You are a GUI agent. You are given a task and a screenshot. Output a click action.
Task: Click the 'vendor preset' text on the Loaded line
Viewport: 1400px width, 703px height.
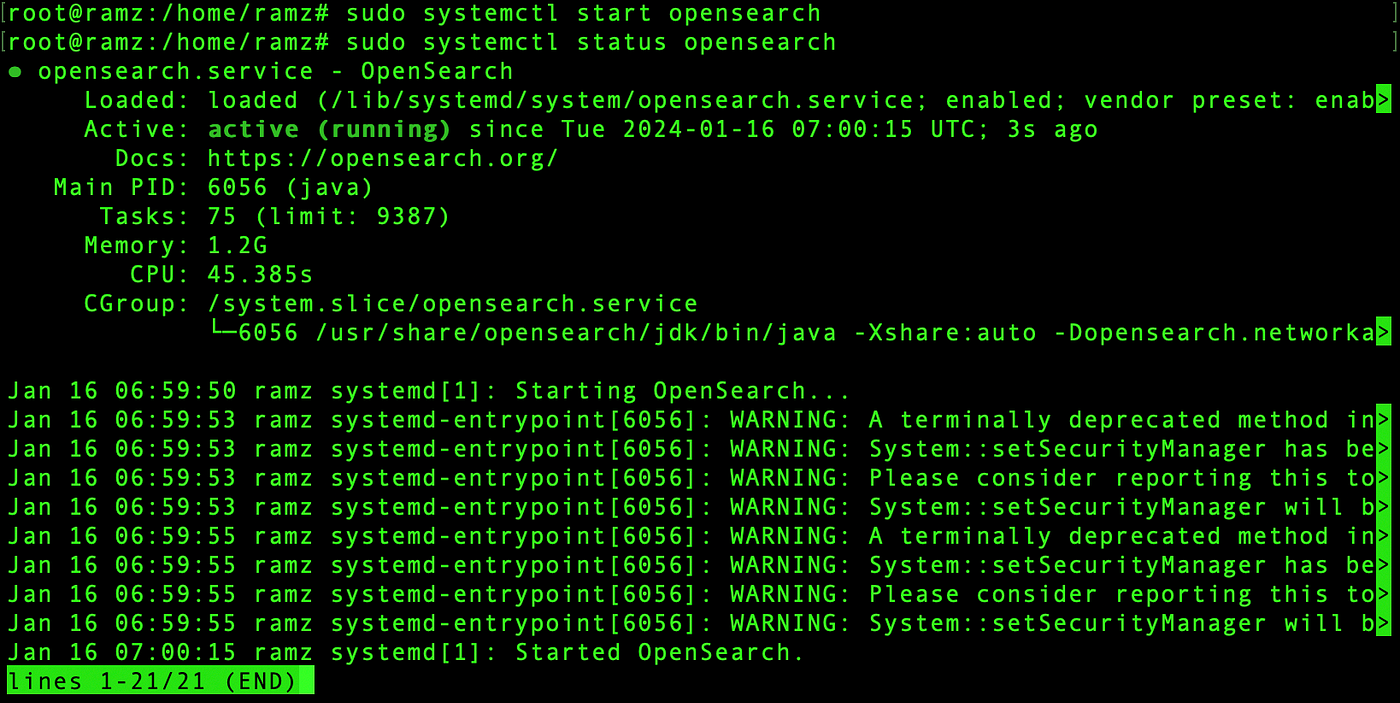(1183, 101)
